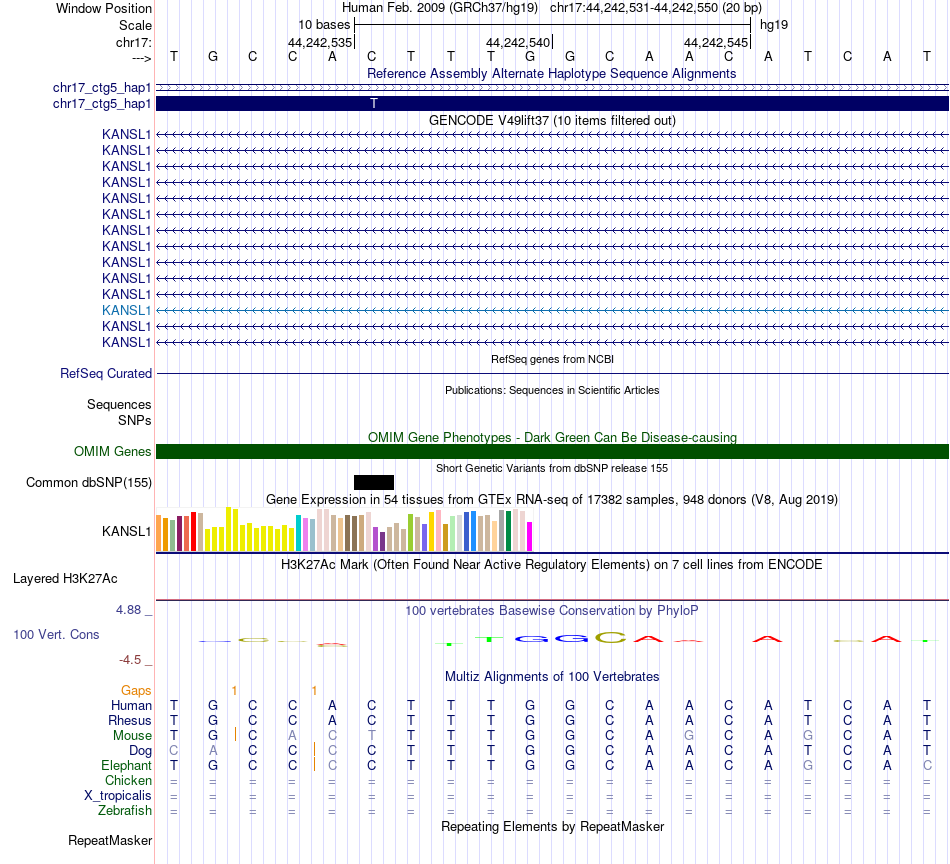950x864 pixels.
Task: Open the RepeatMasker track label
Action: [110, 840]
